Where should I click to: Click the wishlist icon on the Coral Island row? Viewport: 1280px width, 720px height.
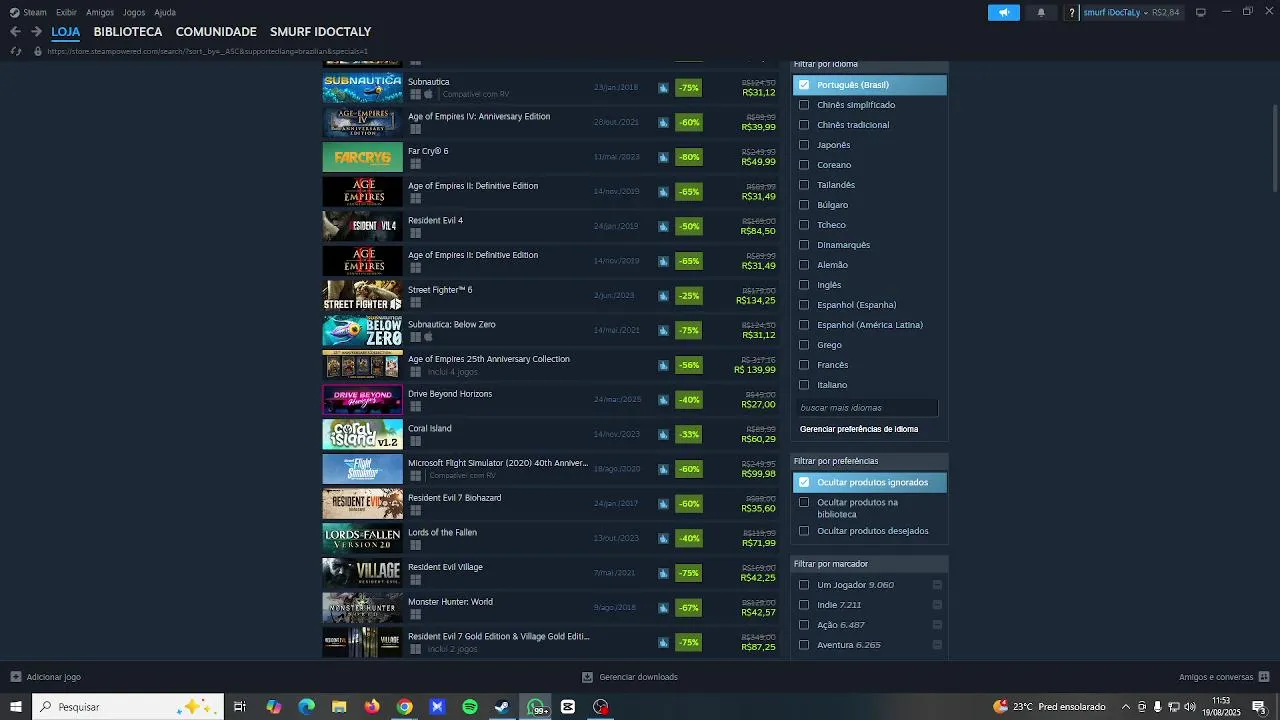click(663, 435)
